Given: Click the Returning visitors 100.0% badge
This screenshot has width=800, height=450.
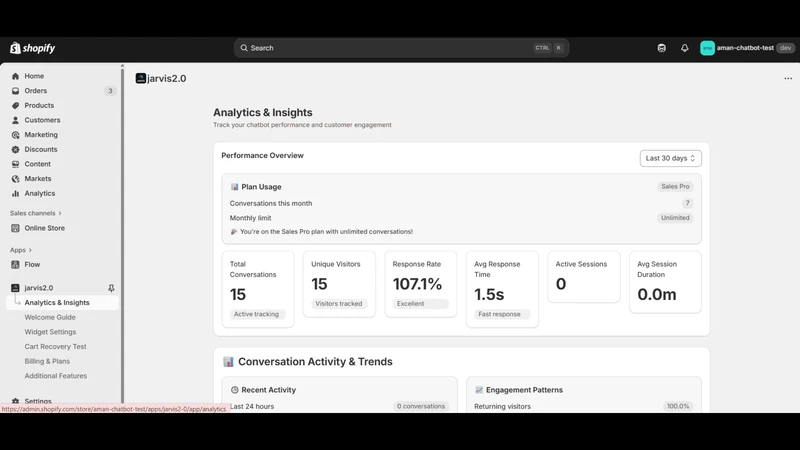Looking at the screenshot, I should tap(678, 406).
